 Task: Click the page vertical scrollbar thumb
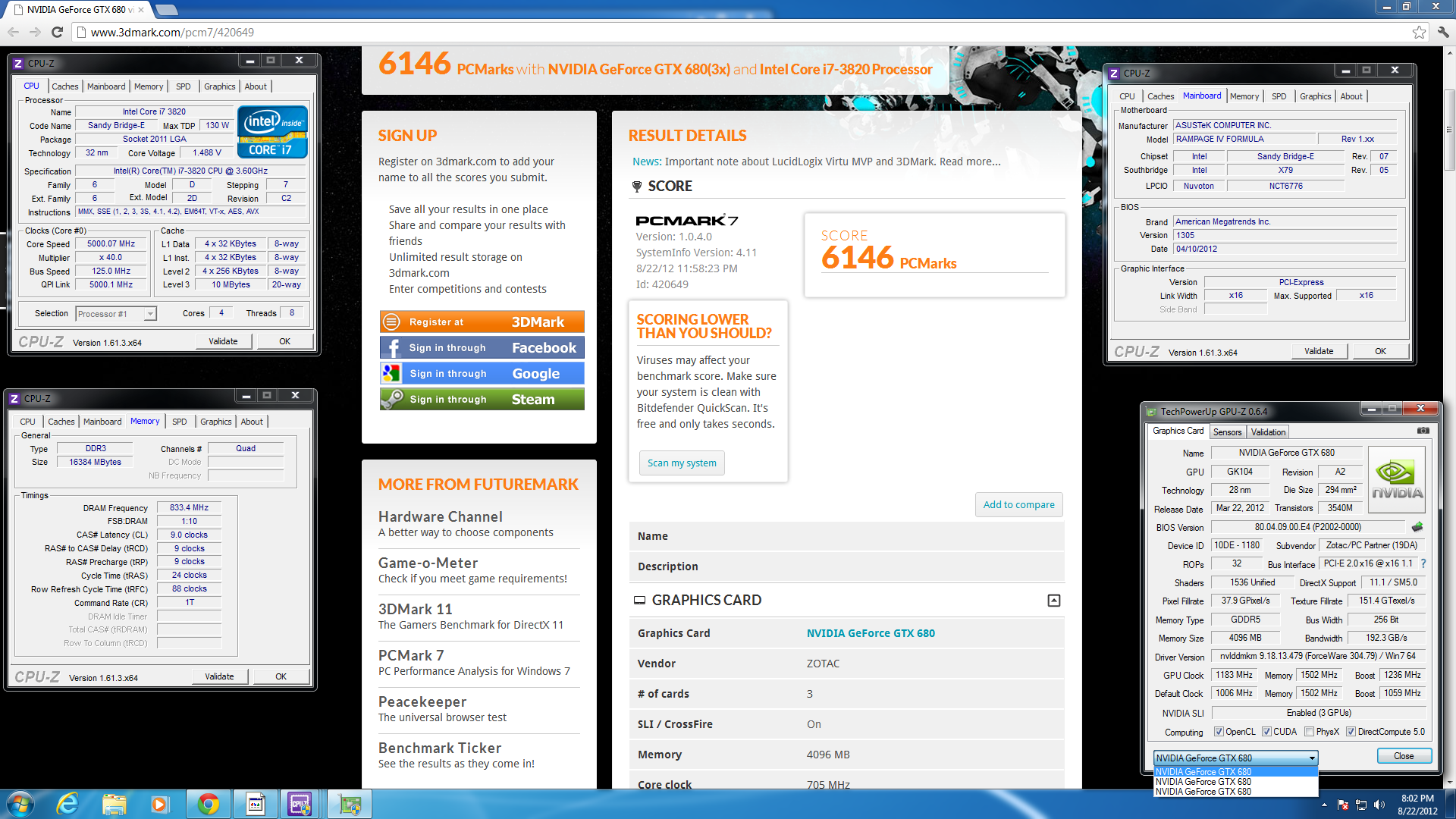1449,129
